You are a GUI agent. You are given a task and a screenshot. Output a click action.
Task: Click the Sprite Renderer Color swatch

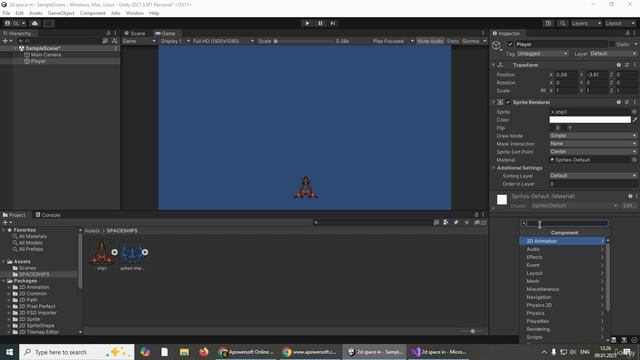[590, 120]
